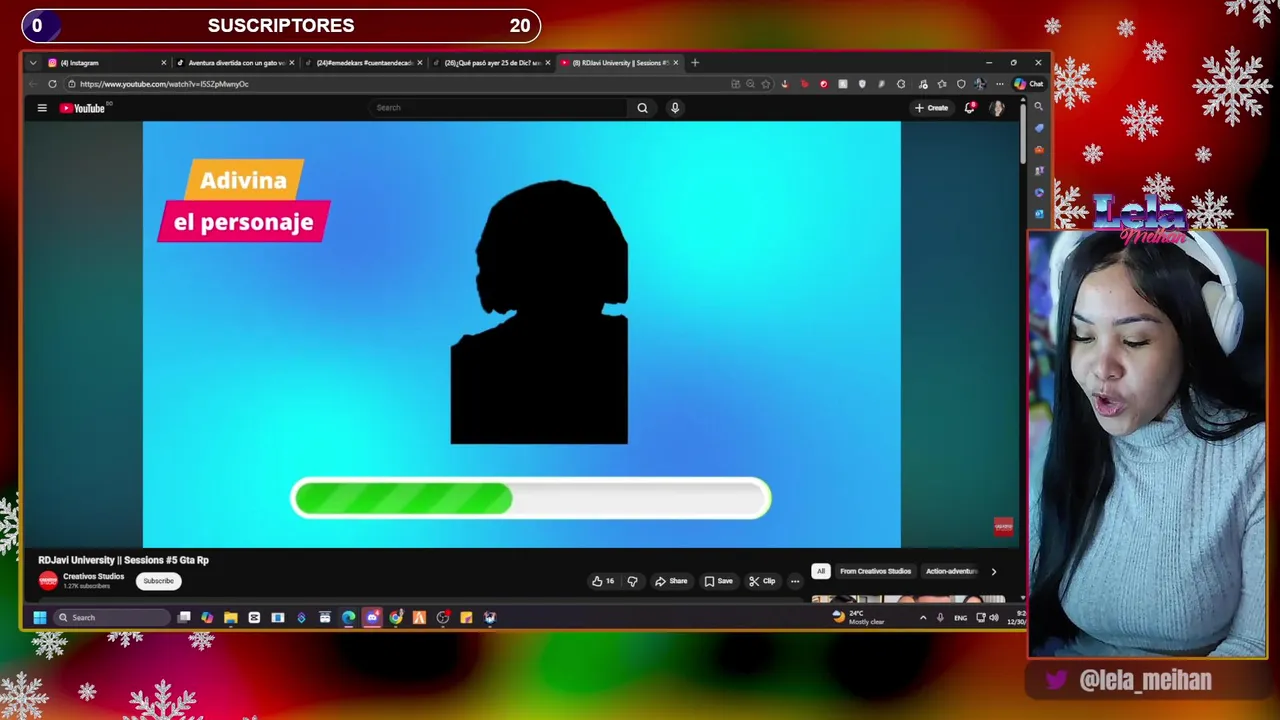Open the Windows Start menu
Screen dimensions: 1280x720
tap(40, 618)
